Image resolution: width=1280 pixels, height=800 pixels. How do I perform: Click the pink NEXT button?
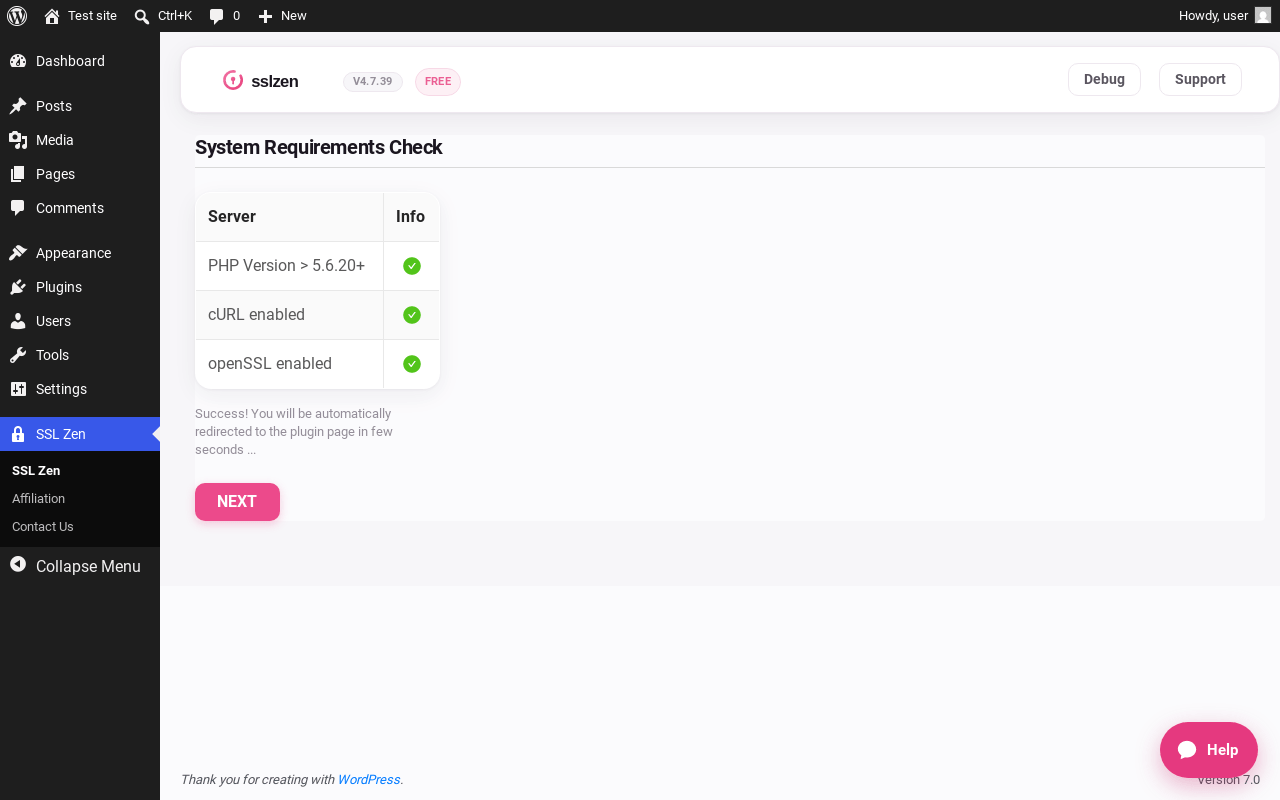(237, 502)
